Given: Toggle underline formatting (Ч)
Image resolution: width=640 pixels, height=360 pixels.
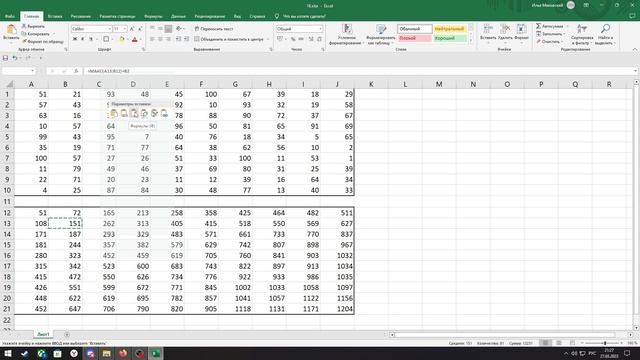Looking at the screenshot, I should pyautogui.click(x=91, y=39).
